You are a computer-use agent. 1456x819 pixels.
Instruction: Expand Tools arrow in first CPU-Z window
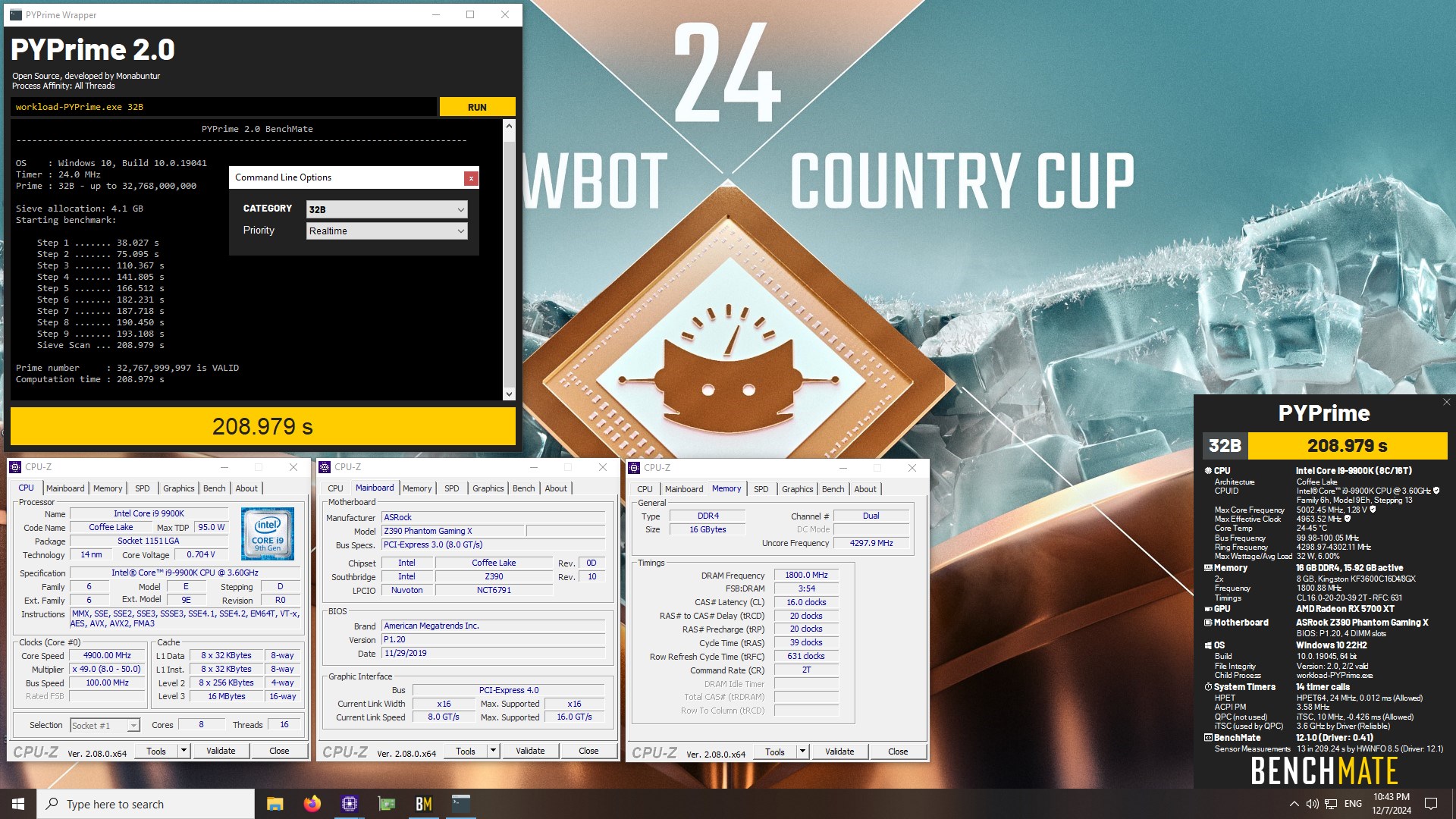(x=184, y=751)
